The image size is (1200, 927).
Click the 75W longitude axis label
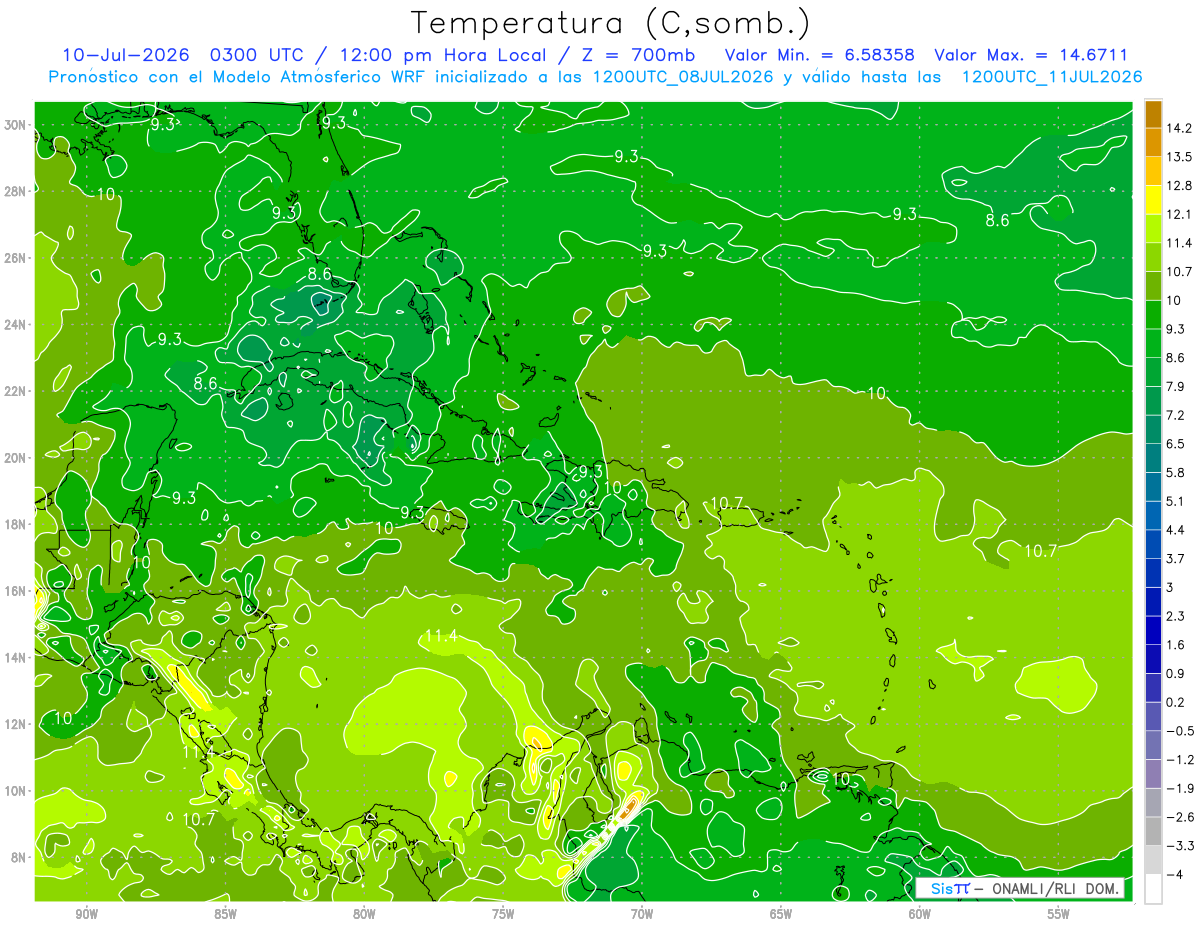pos(503,914)
